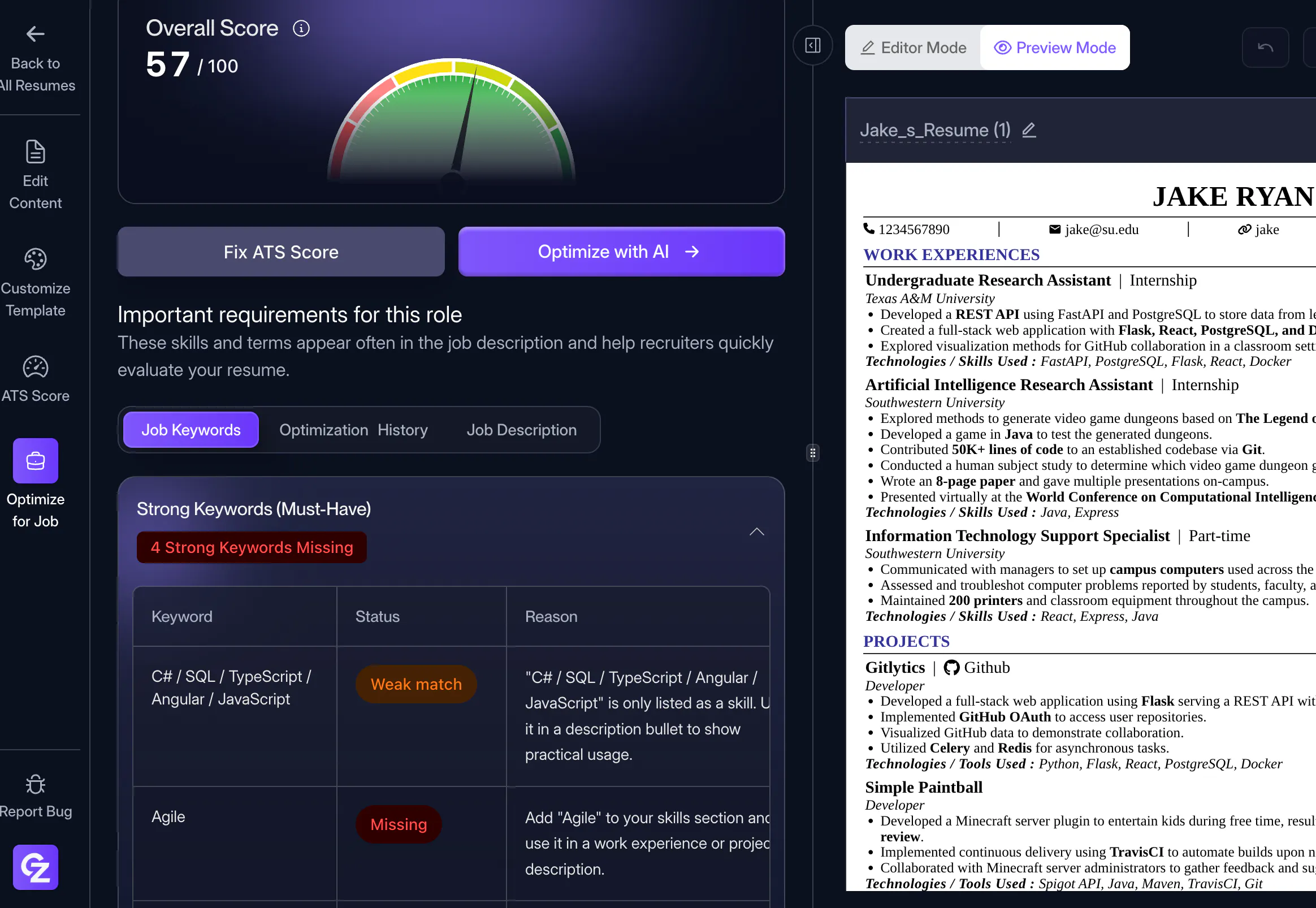This screenshot has height=908, width=1316.
Task: Click the Strong Keywords (Must-Have) heading
Action: [254, 509]
